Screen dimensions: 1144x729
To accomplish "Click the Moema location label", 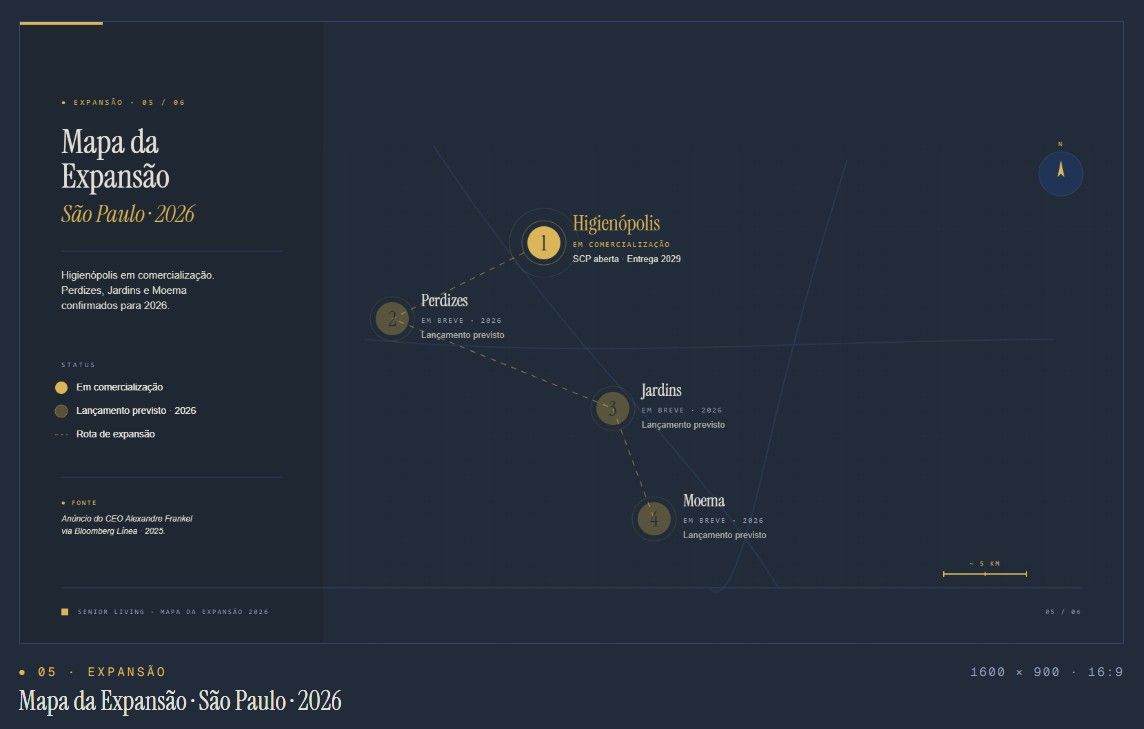I will pyautogui.click(x=703, y=501).
